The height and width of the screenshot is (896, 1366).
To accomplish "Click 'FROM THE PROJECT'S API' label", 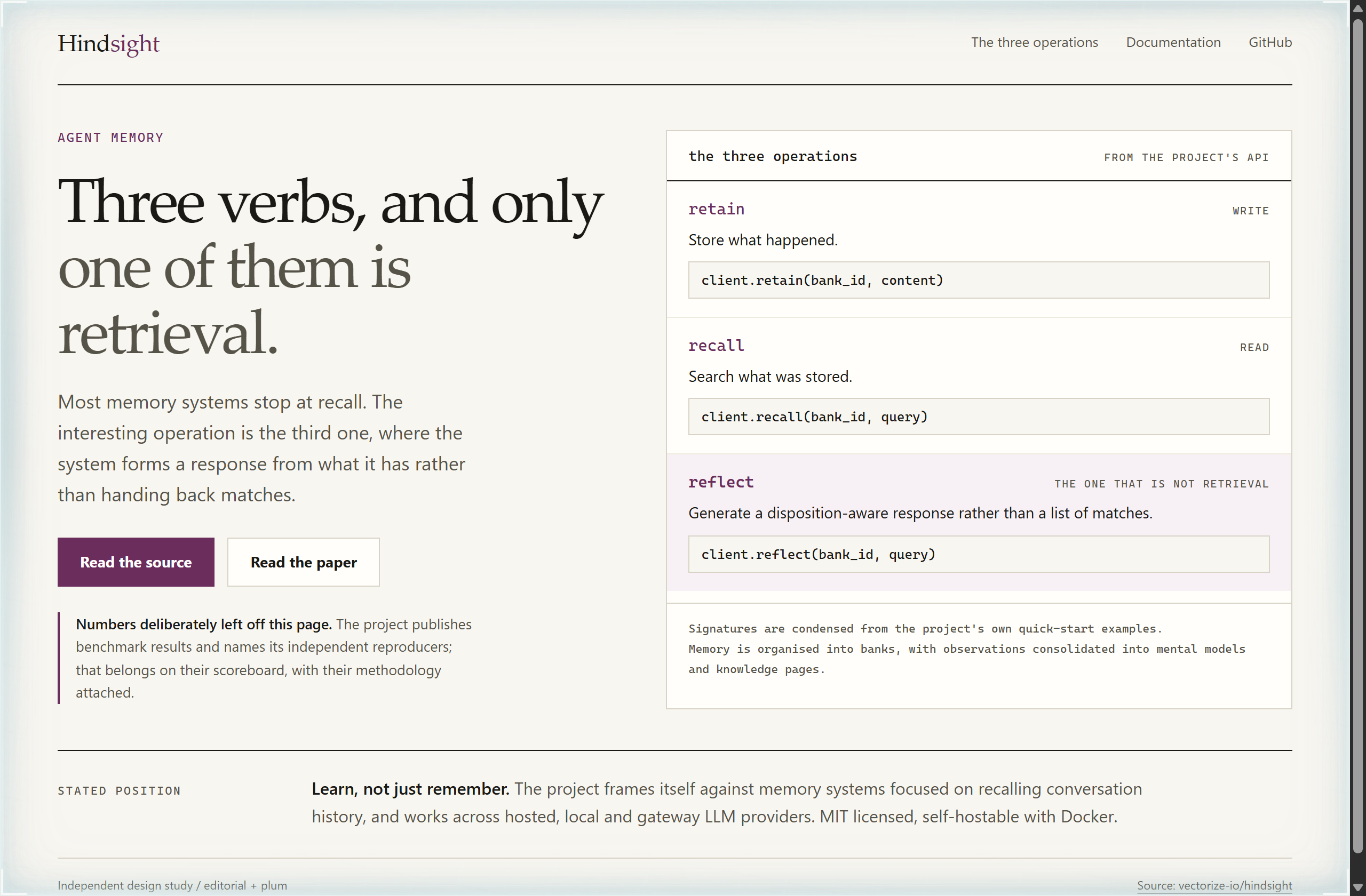I will click(1186, 158).
